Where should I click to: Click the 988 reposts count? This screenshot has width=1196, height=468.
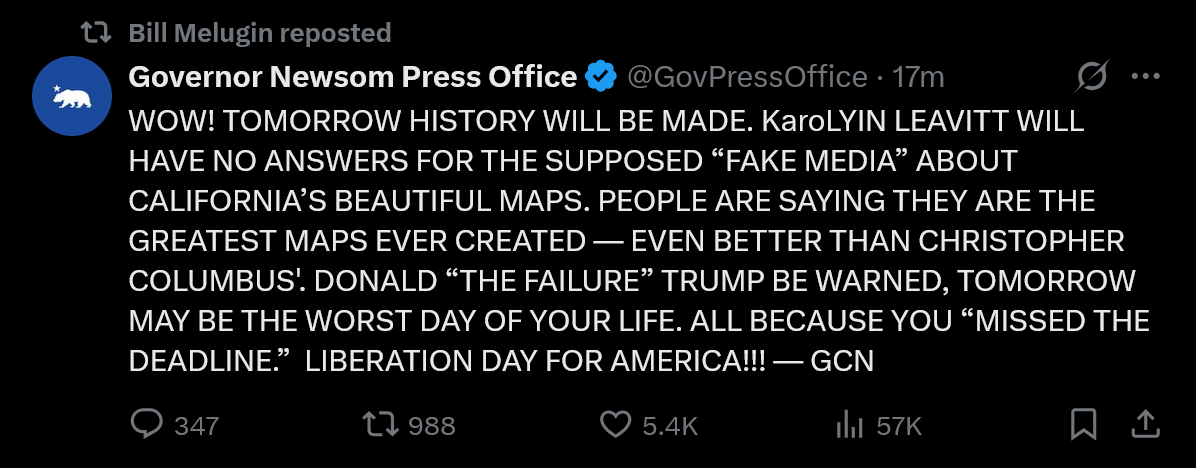point(432,425)
